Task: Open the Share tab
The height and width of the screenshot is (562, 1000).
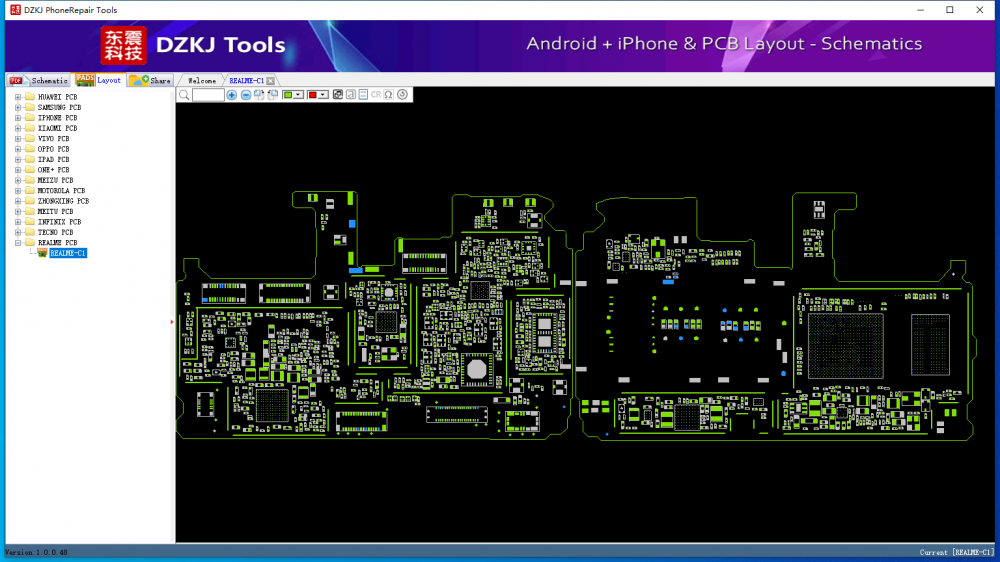Action: (151, 81)
